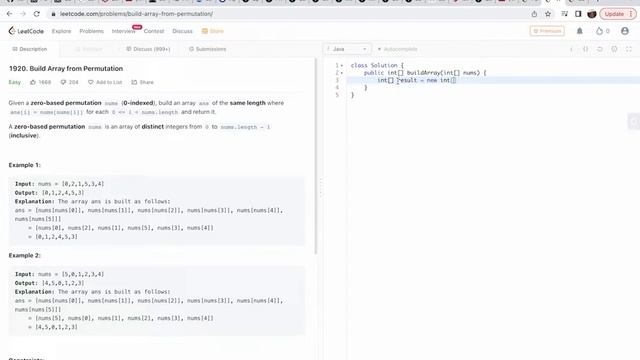This screenshot has width=640, height=360.
Task: Click the Premium button
Action: pos(547,31)
